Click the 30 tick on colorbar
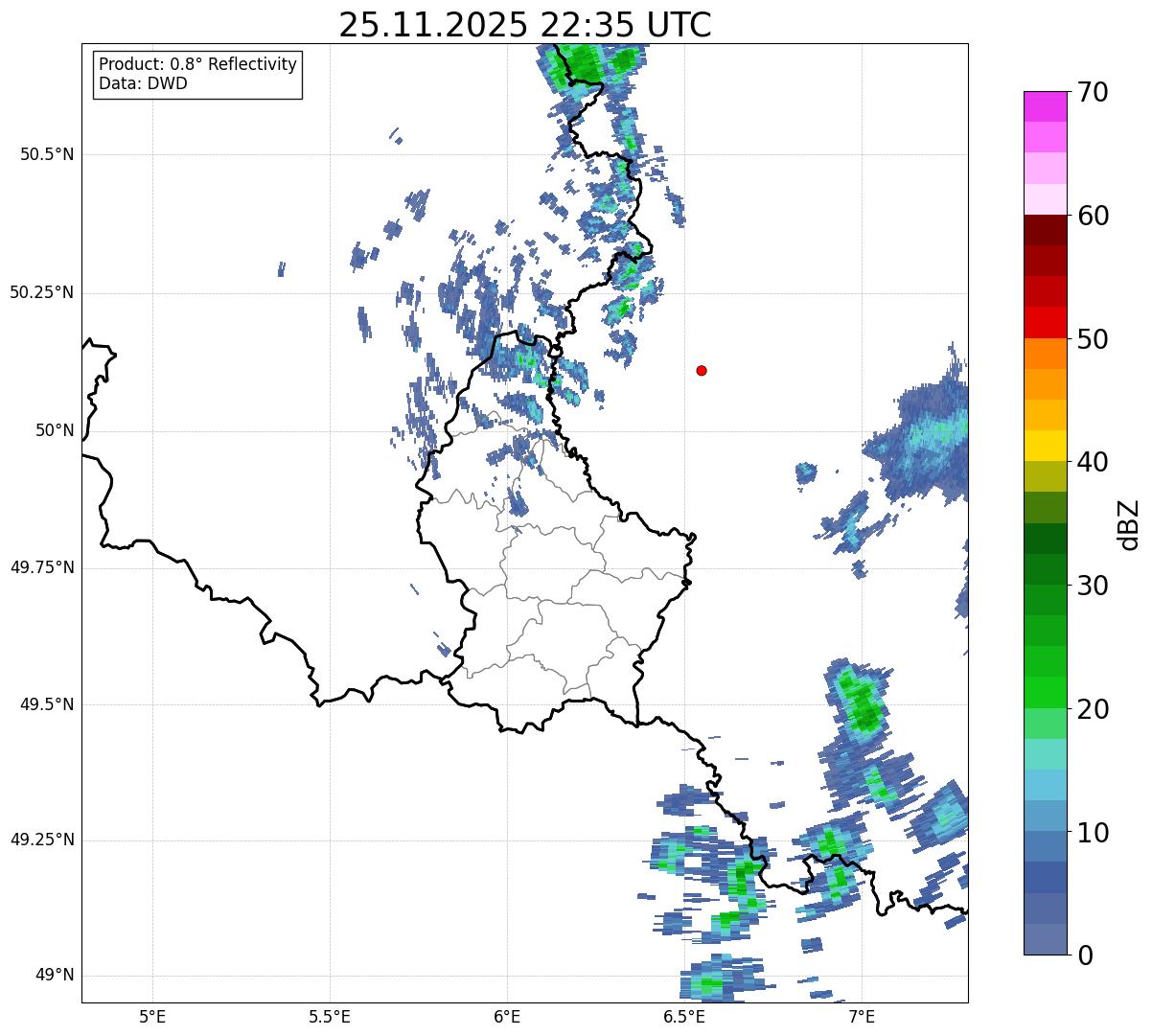This screenshot has height=1036, width=1152. tap(1094, 586)
